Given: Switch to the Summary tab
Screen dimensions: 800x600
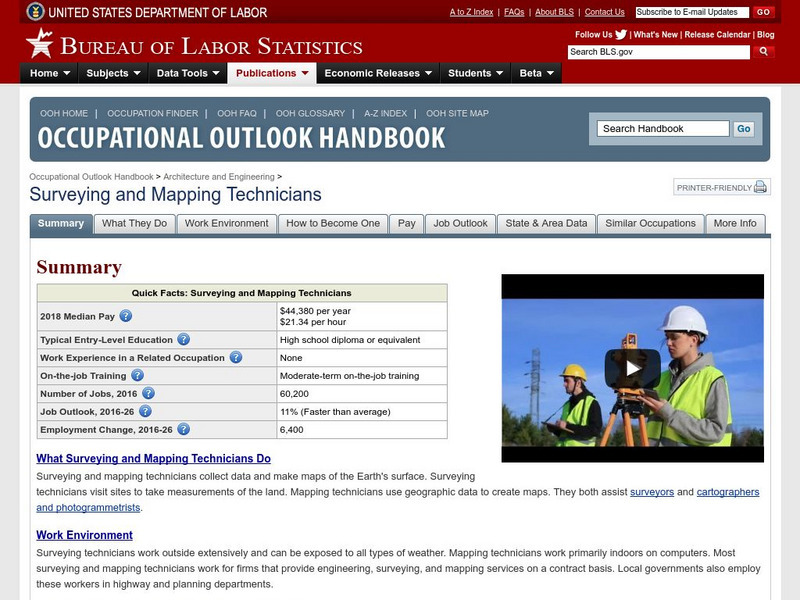Looking at the screenshot, I should (61, 223).
